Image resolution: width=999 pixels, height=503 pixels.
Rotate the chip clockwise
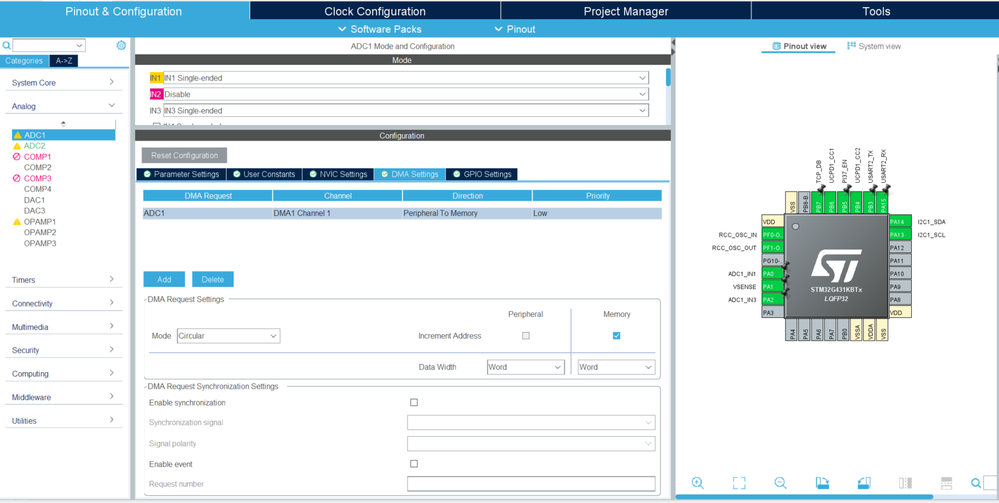822,483
